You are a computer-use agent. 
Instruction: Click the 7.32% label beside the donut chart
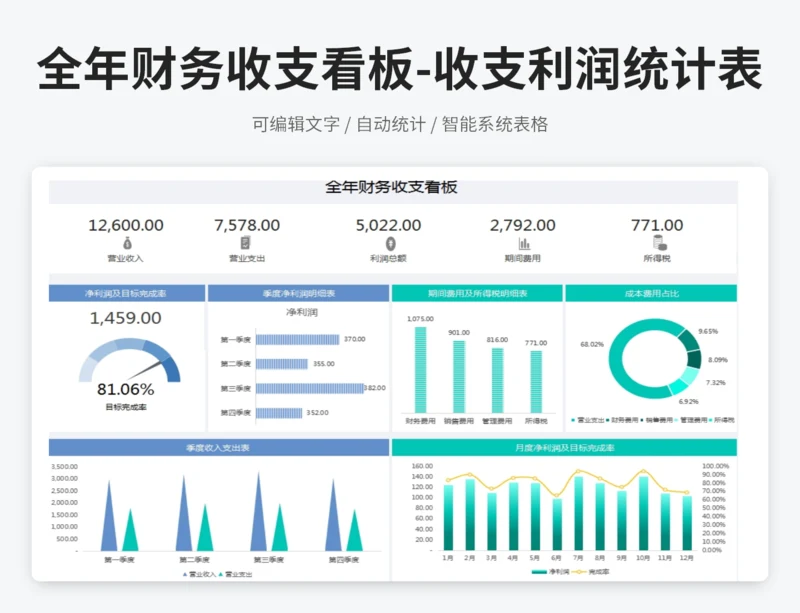715,382
